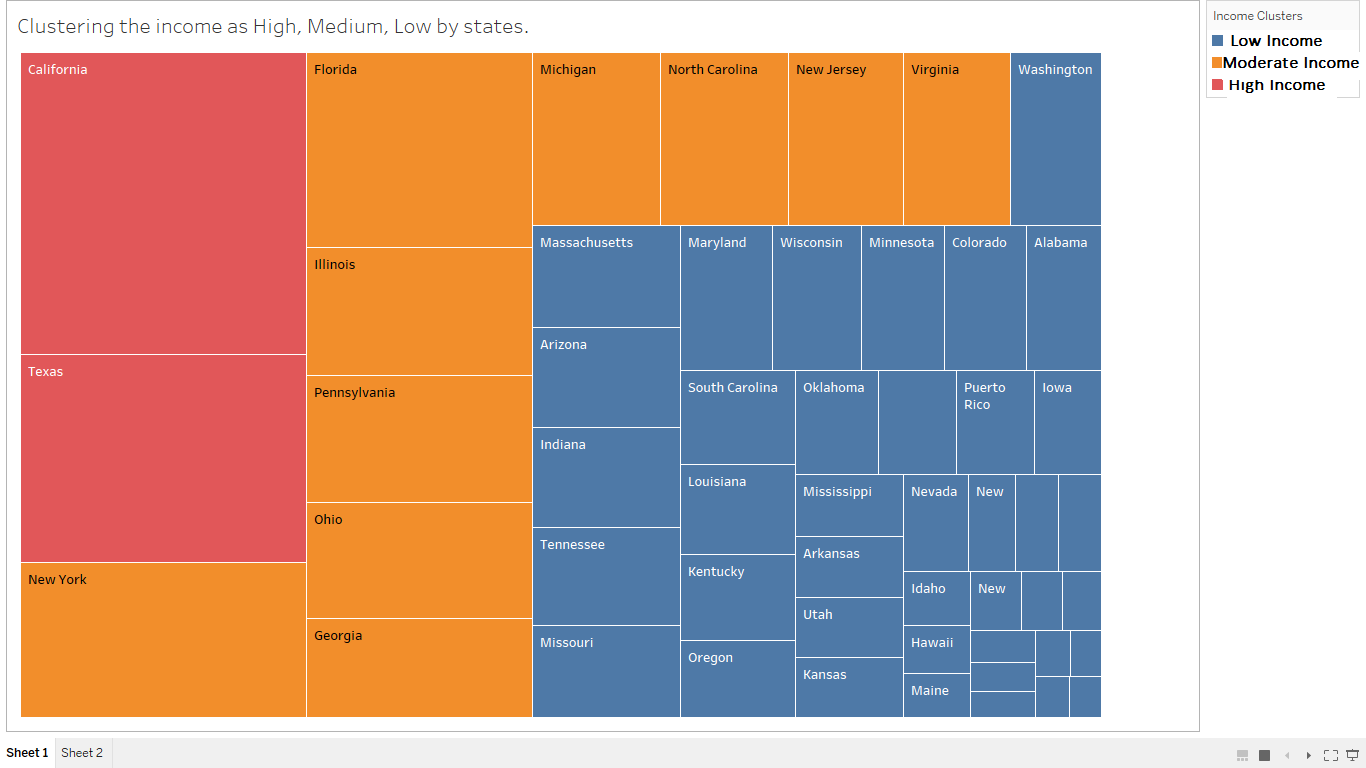
Task: Enter full screen mode
Action: point(1331,755)
